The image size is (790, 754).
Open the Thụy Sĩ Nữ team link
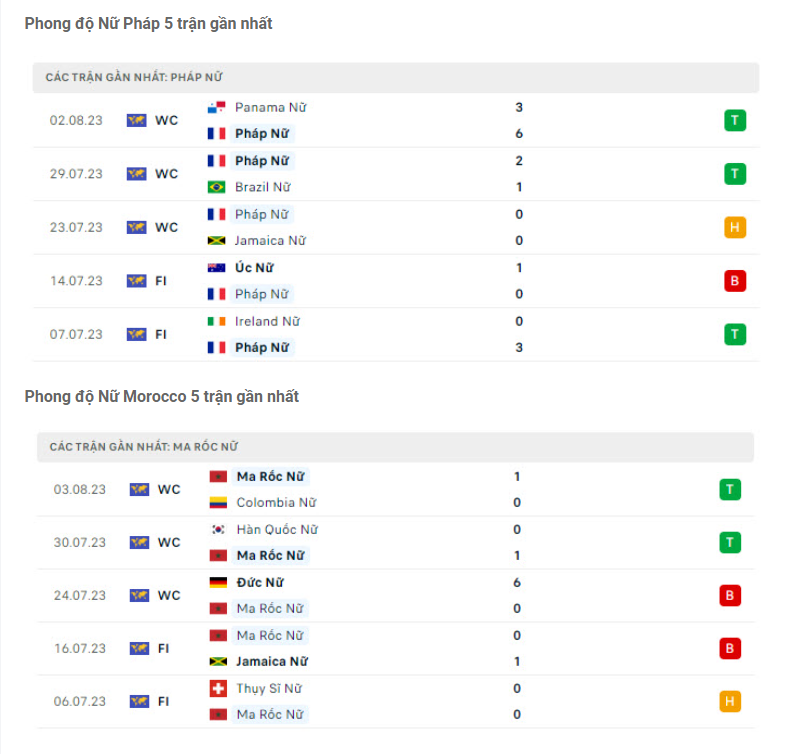tap(269, 689)
